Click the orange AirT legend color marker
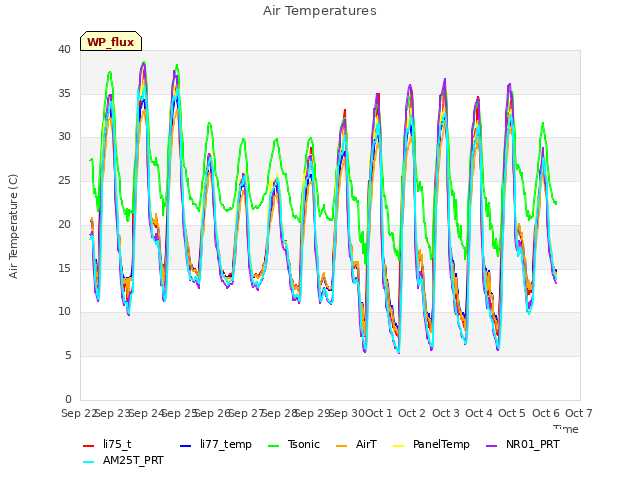This screenshot has height=480, width=640. [341, 446]
